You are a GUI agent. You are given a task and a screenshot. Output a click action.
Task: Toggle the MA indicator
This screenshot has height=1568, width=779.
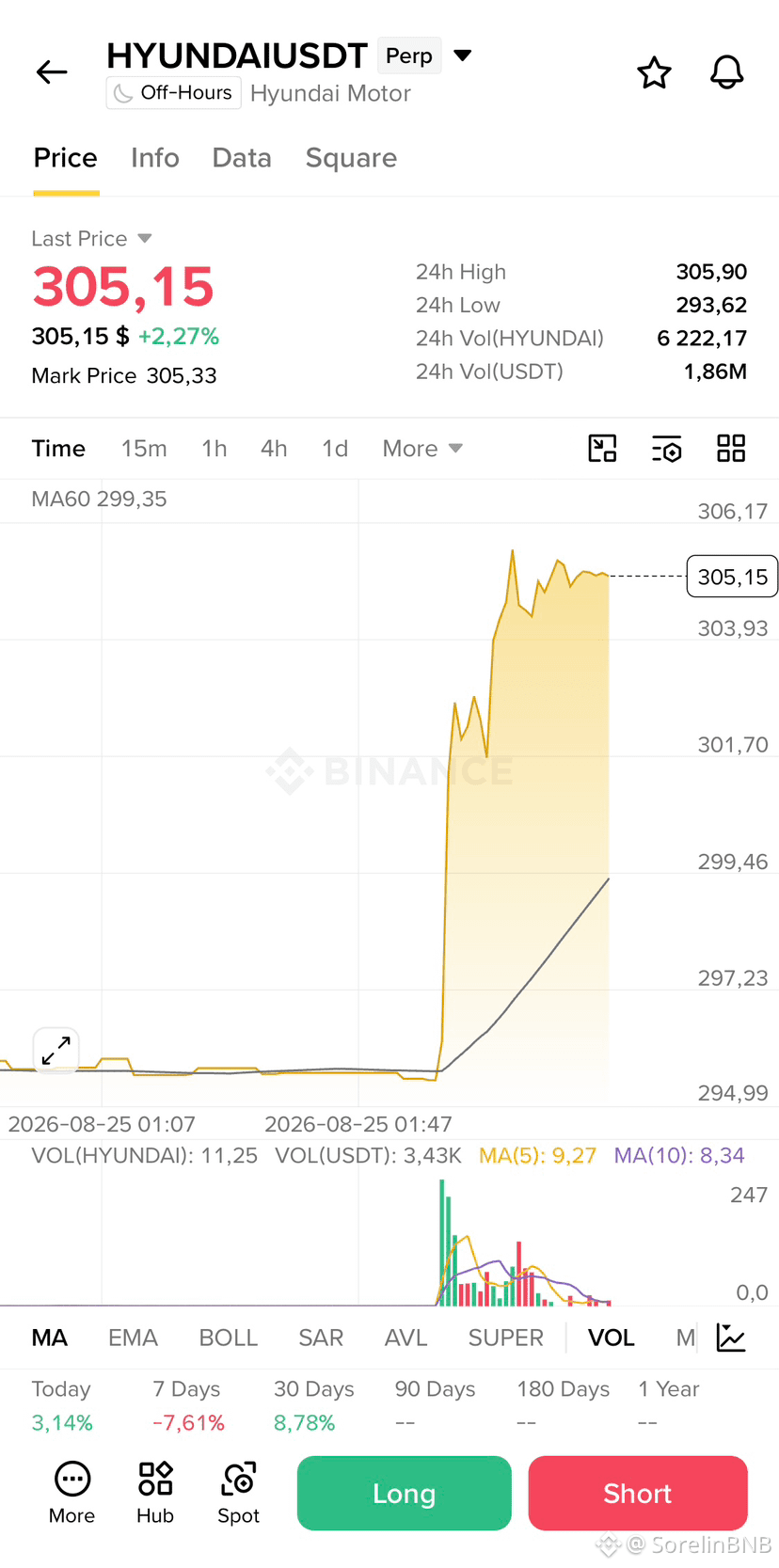50,1338
